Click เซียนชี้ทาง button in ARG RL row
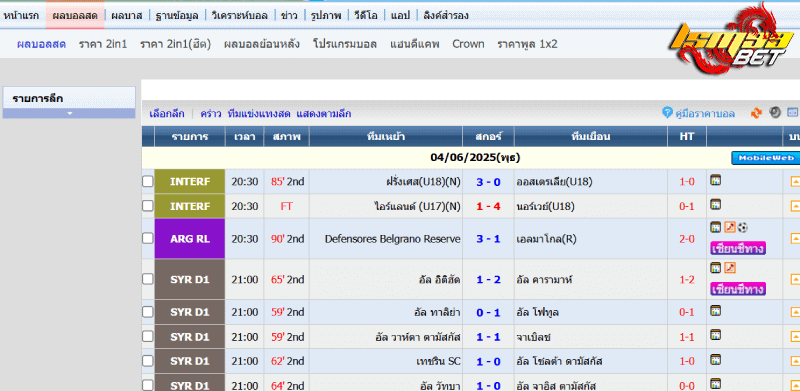Image resolution: width=800 pixels, height=391 pixels. coord(738,249)
